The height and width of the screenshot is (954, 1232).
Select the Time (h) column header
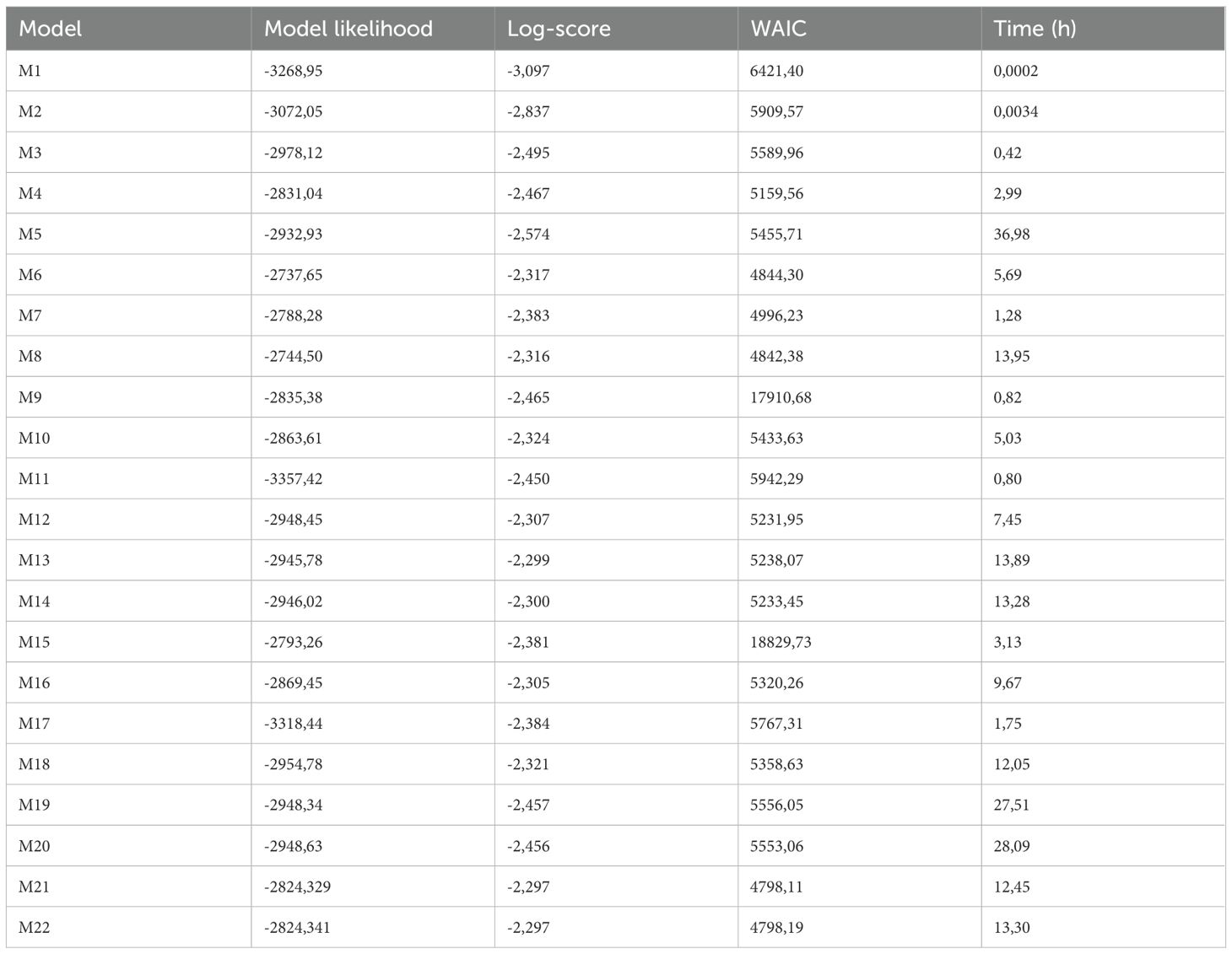point(1035,29)
